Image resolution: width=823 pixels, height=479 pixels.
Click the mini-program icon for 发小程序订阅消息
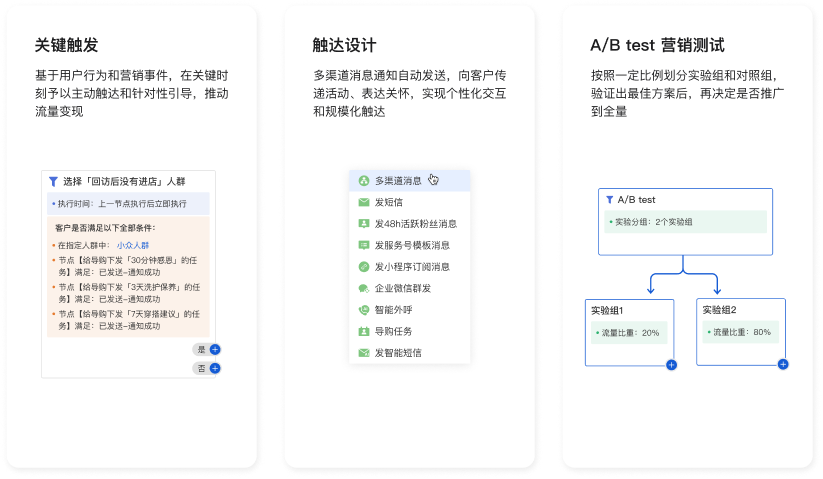(x=363, y=267)
